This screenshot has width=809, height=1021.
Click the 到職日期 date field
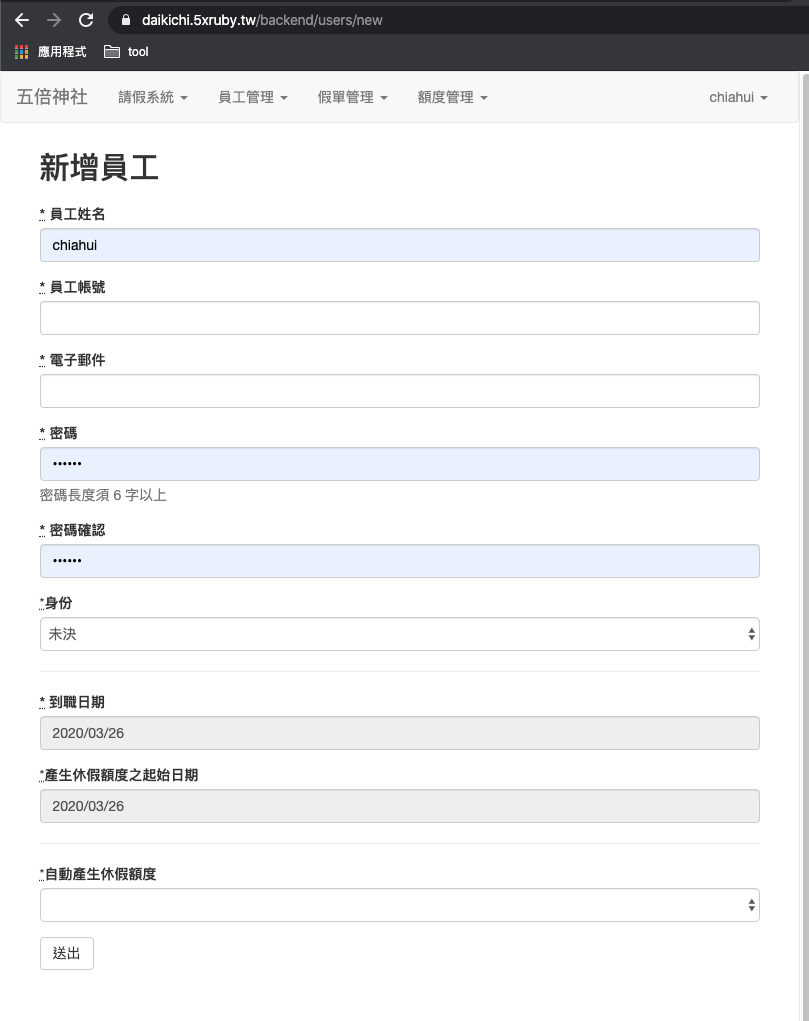pyautogui.click(x=400, y=733)
